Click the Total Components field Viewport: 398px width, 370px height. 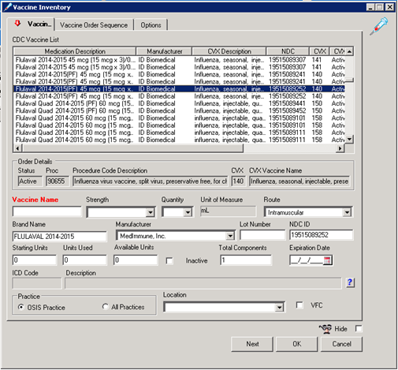click(246, 260)
